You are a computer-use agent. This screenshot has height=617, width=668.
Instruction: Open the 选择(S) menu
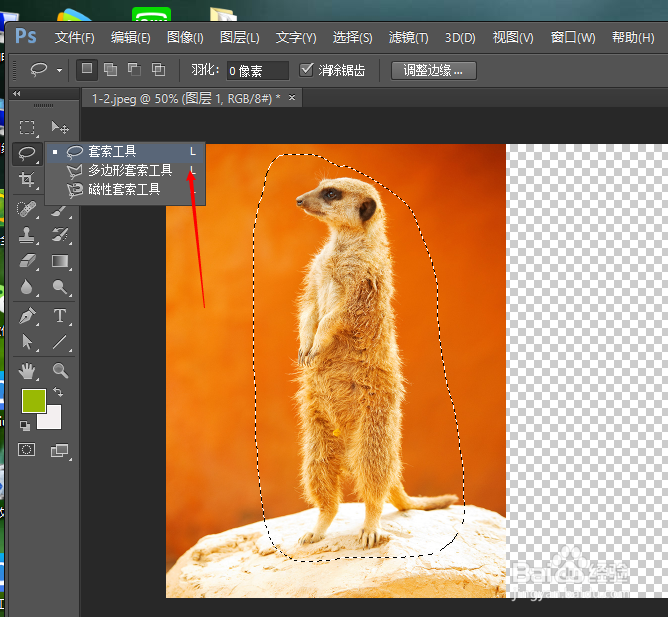tap(352, 37)
